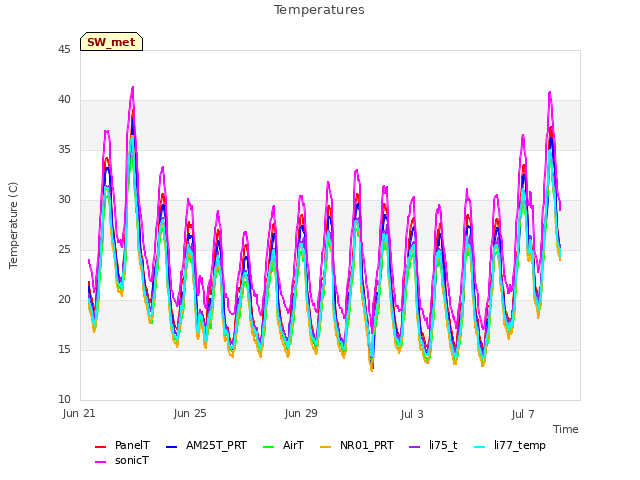Click the magenta sonicT legend swatch
Image resolution: width=640 pixels, height=480 pixels.
(100, 462)
